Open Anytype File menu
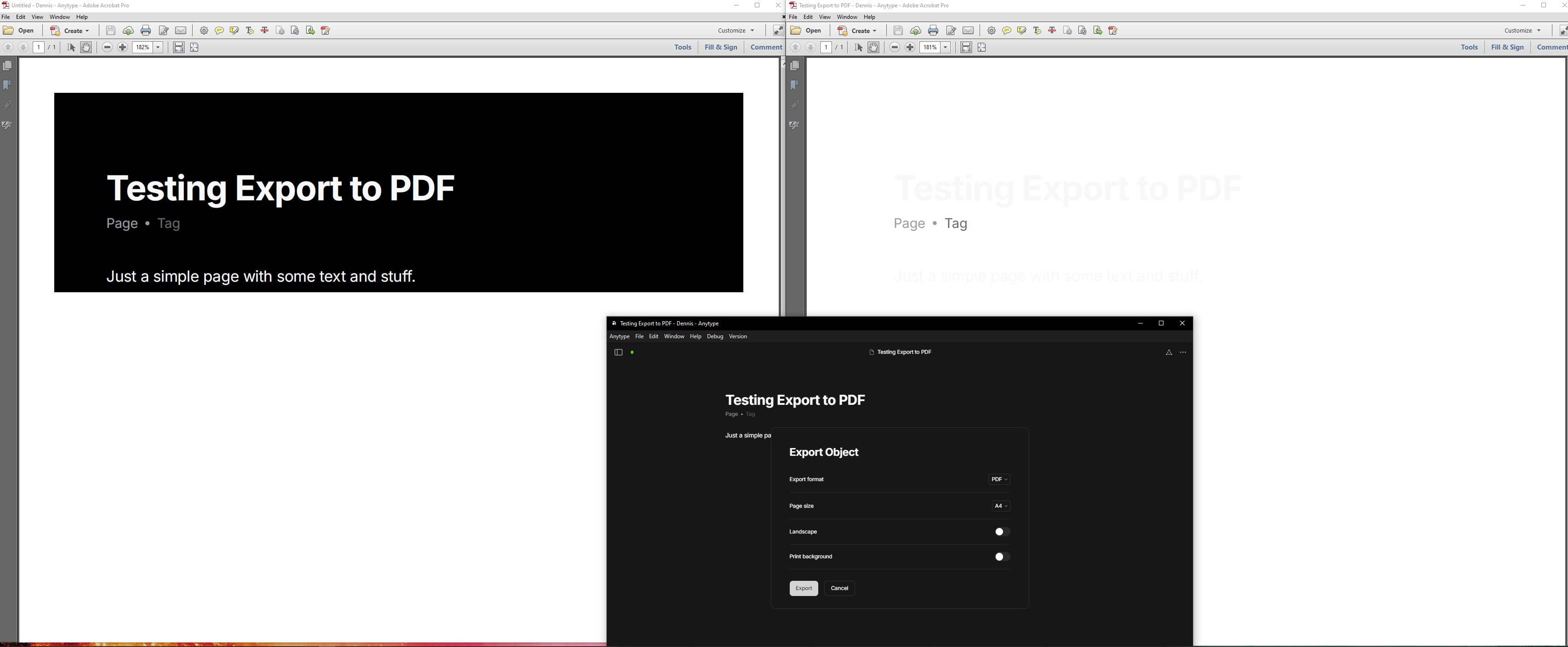 tap(639, 336)
